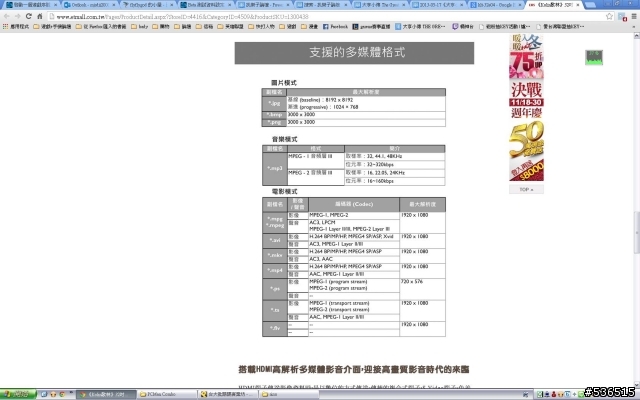This screenshot has height=400, width=640.
Task: Reload the etmall product page
Action: click(x=29, y=16)
